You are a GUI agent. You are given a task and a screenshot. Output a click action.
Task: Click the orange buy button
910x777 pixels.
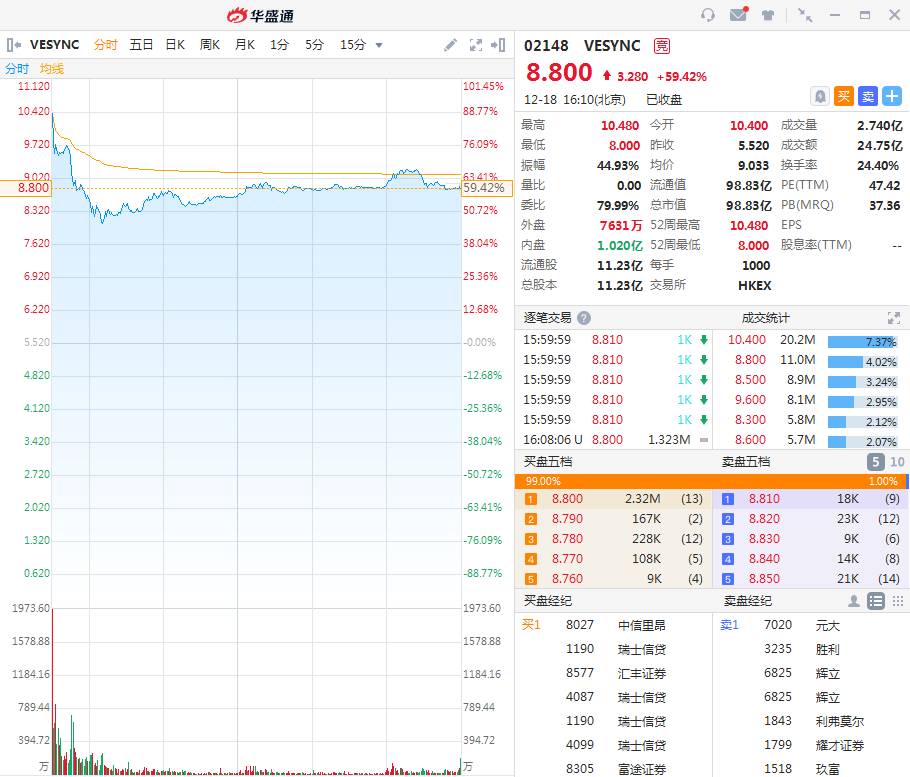(x=844, y=96)
